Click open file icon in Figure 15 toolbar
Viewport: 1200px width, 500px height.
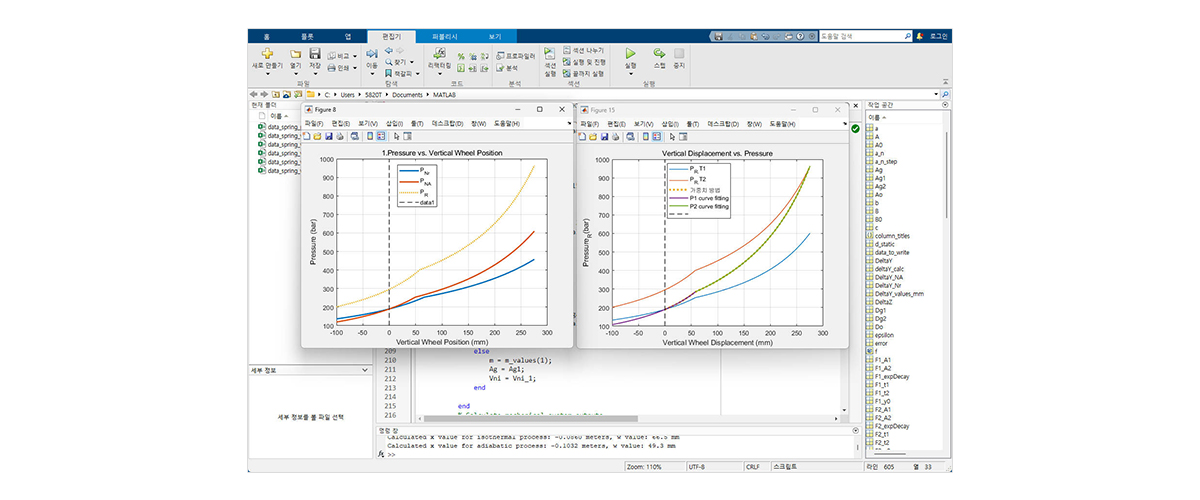click(x=593, y=135)
